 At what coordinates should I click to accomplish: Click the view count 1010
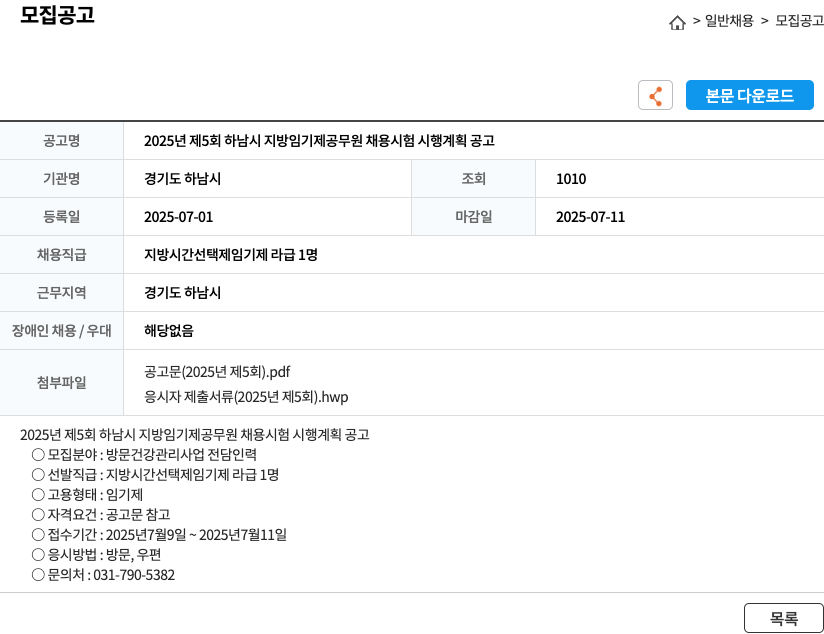point(571,179)
